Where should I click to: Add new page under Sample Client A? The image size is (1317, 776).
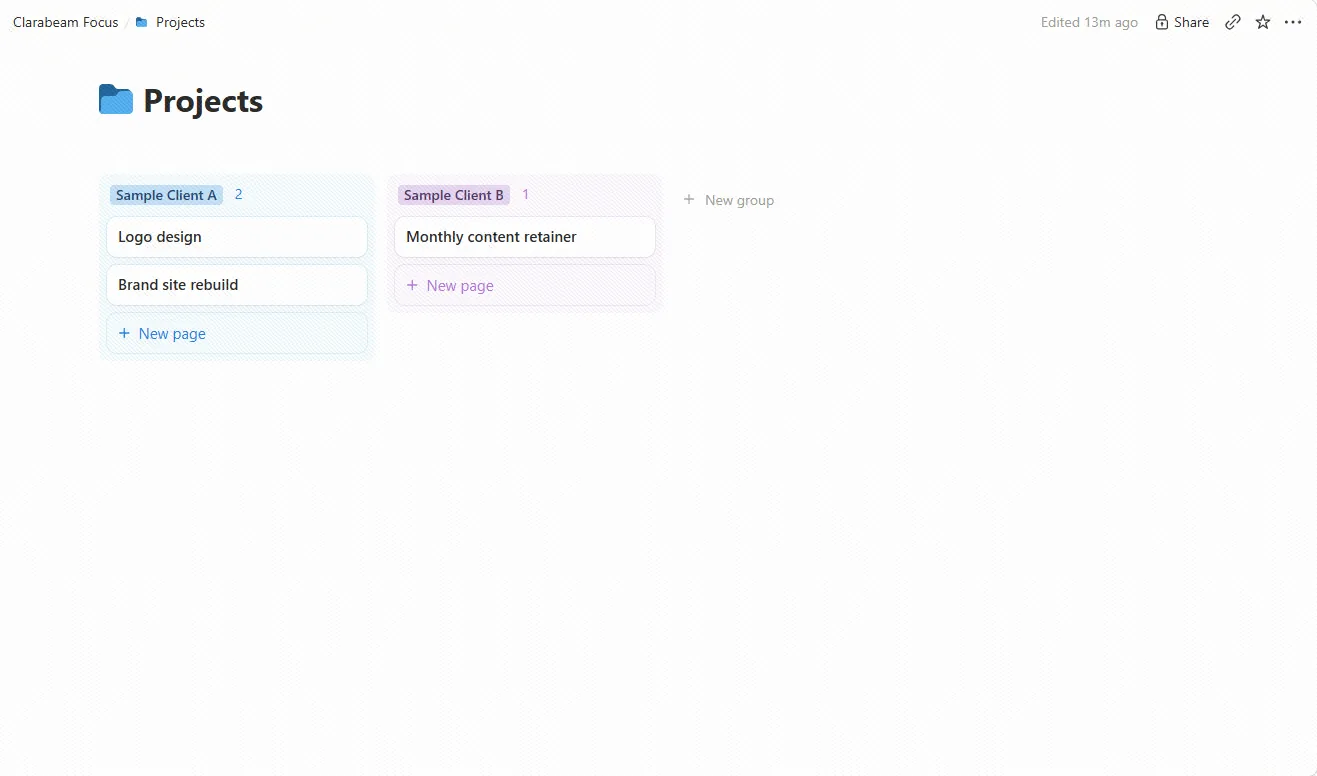[x=237, y=333]
